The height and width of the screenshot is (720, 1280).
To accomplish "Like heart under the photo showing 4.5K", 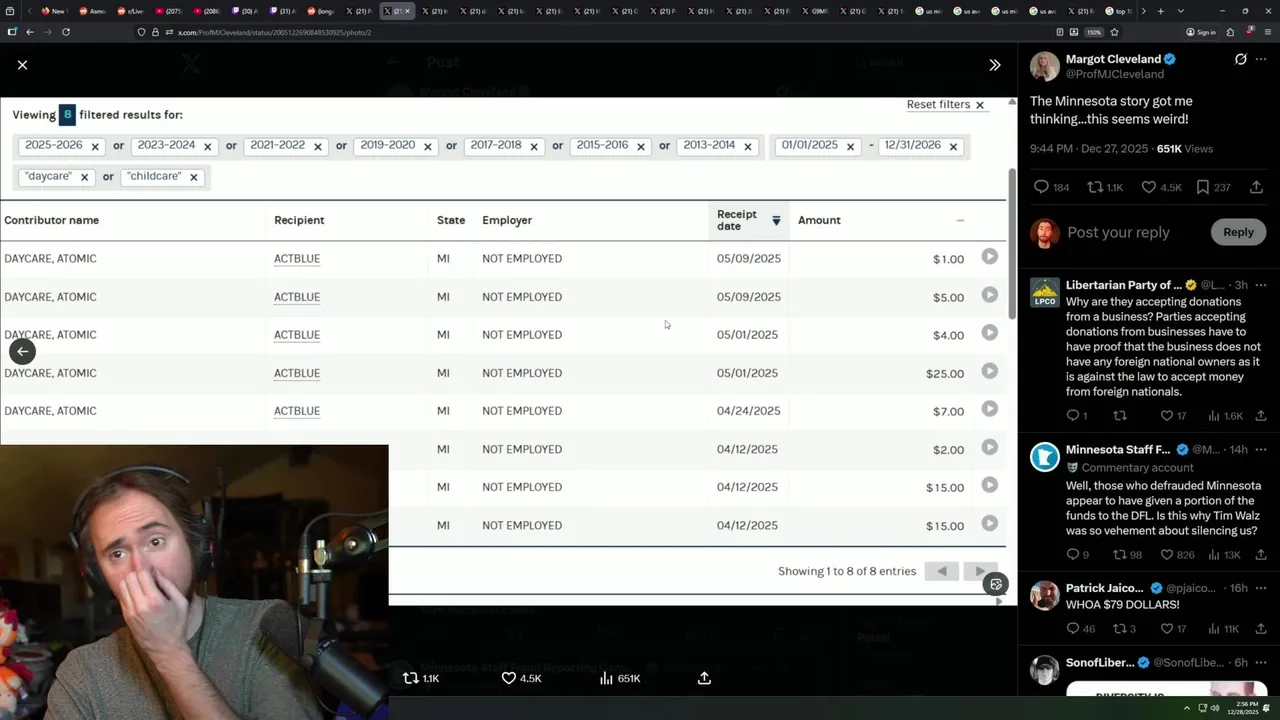I will 508,678.
